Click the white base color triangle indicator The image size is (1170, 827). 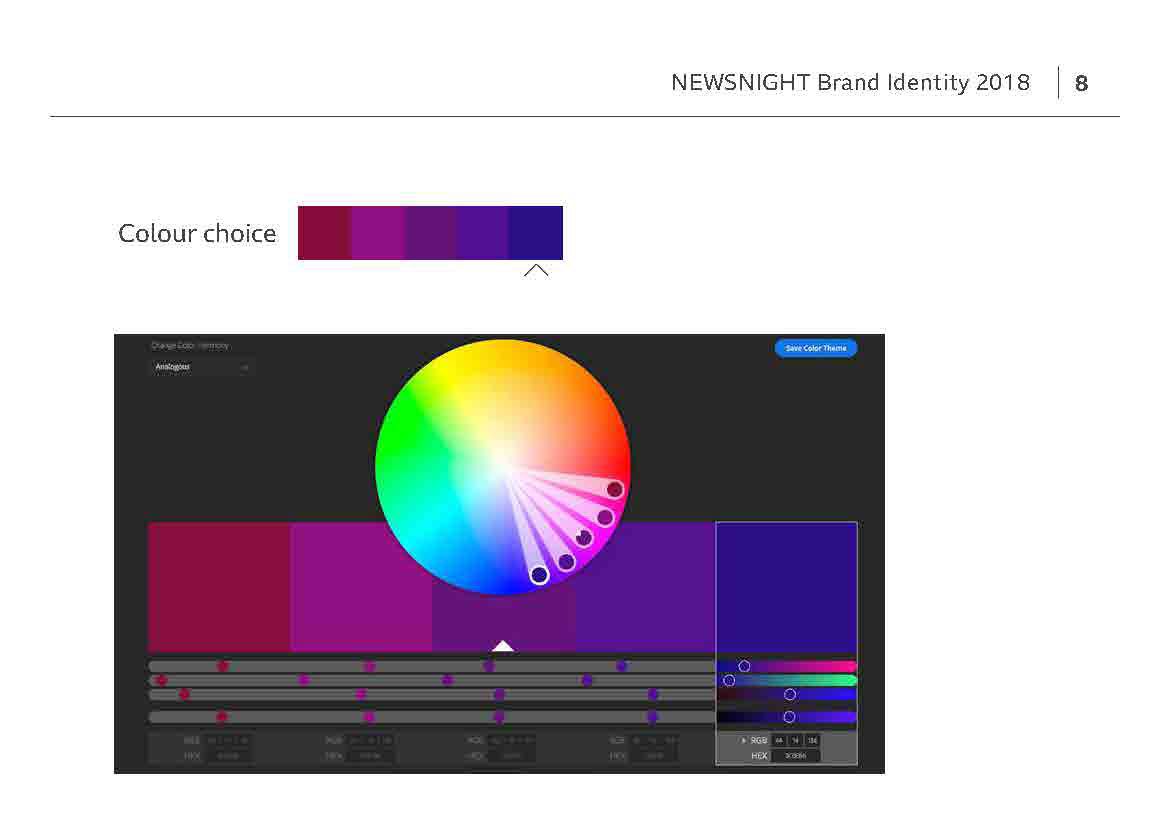coord(503,646)
